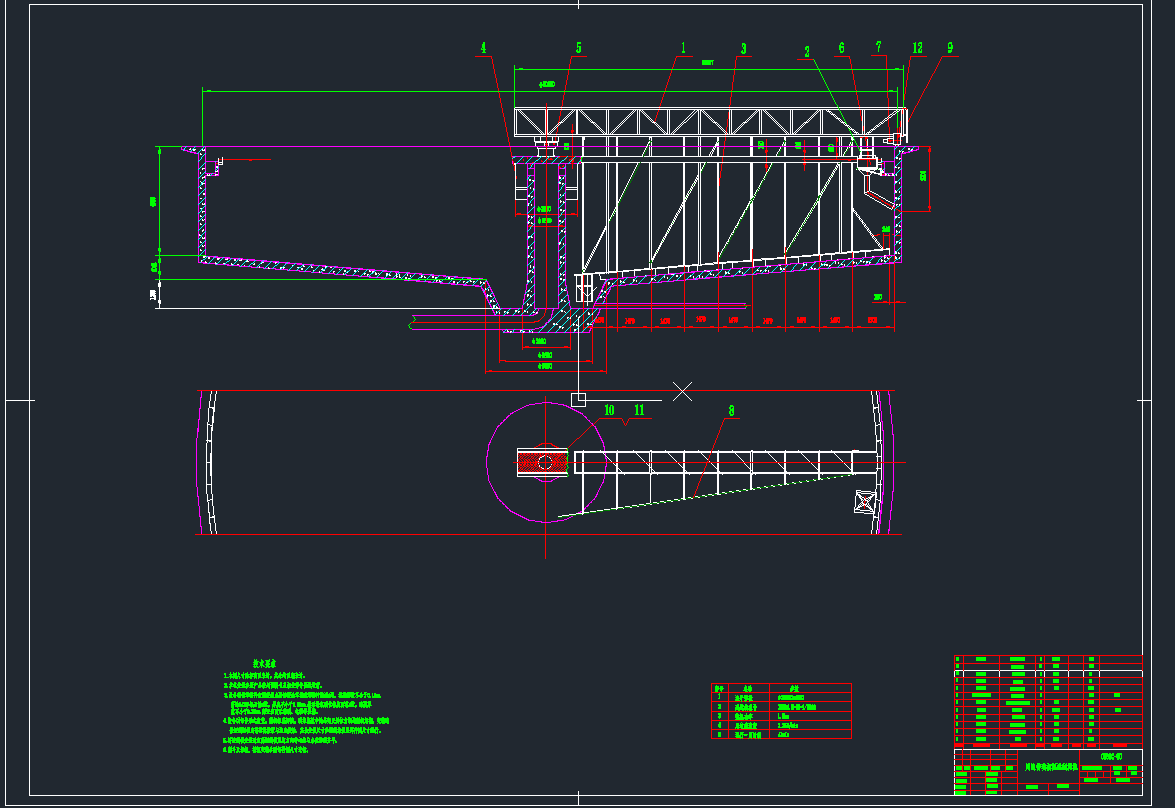
Task: Click the X-shaped crosshair cursor marker
Action: (x=682, y=391)
